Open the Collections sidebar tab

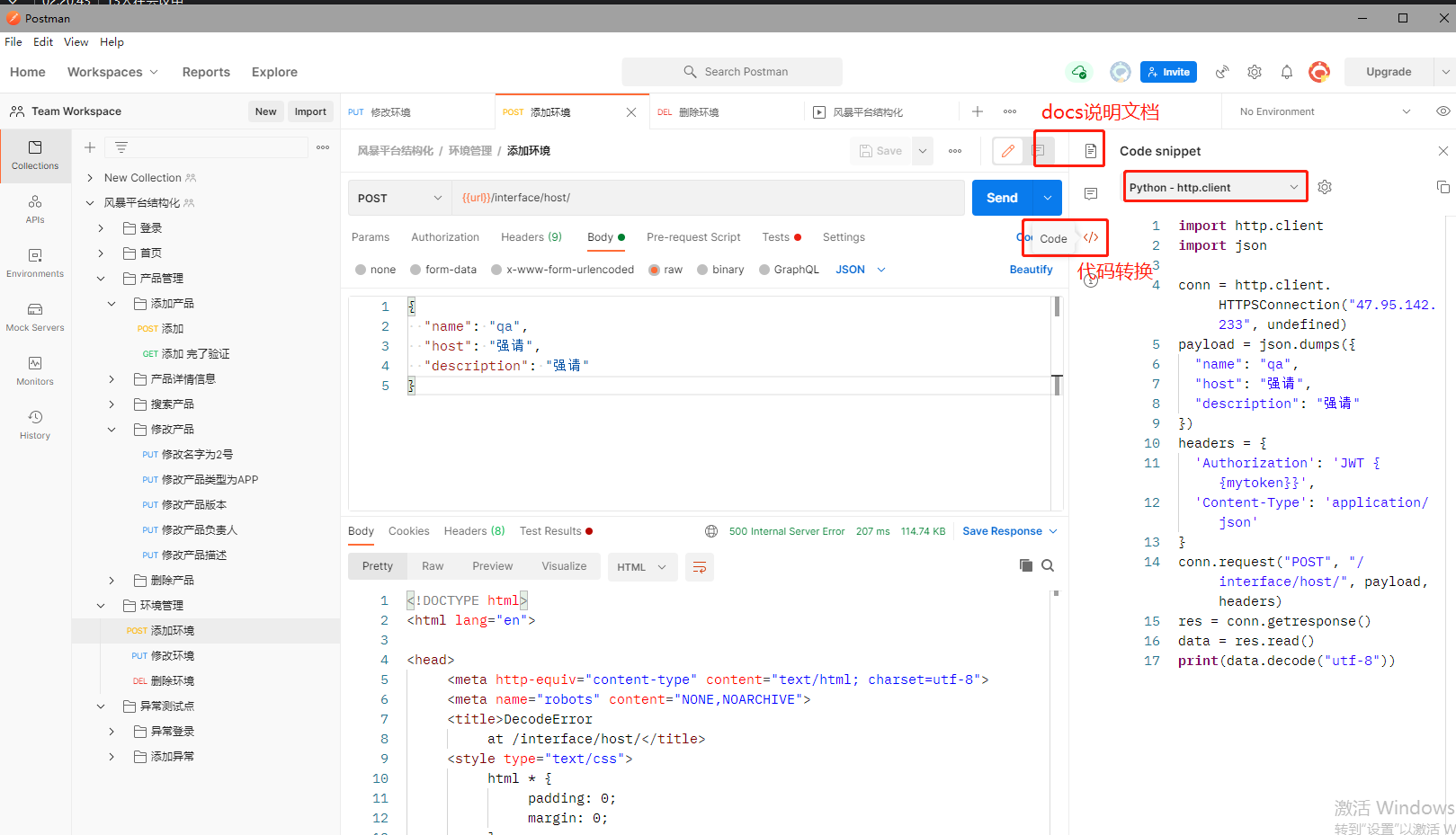tap(35, 155)
